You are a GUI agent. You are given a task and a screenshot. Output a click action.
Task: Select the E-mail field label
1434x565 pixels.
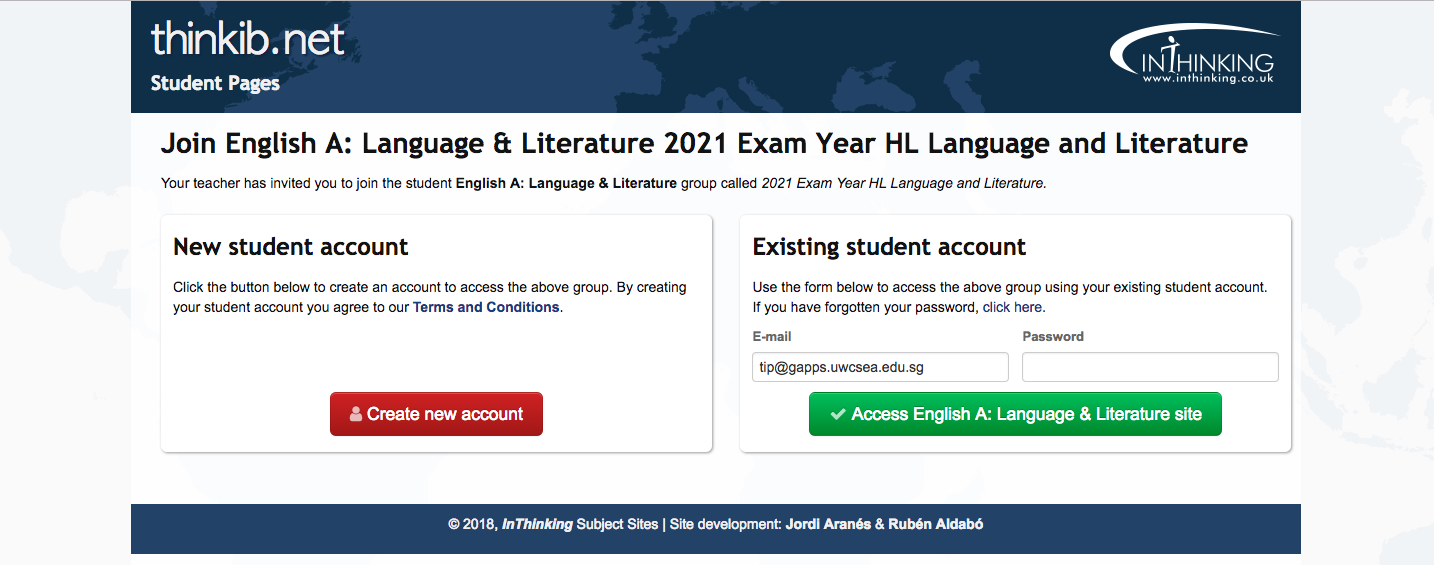click(x=772, y=337)
